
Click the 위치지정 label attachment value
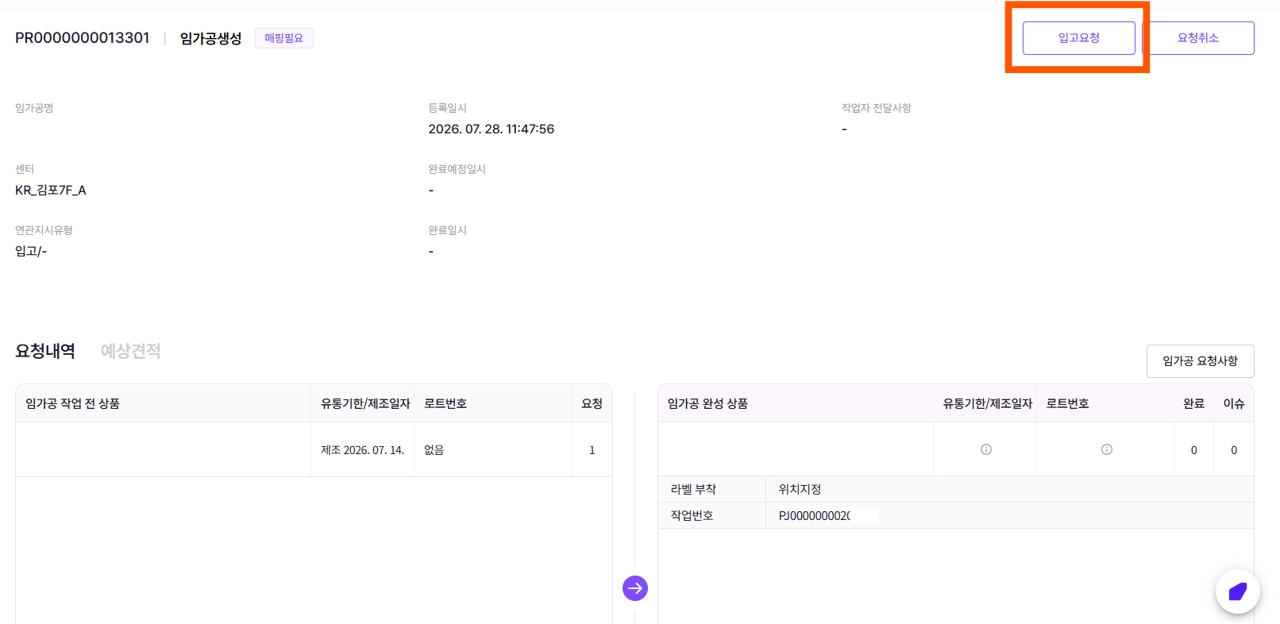coord(800,489)
